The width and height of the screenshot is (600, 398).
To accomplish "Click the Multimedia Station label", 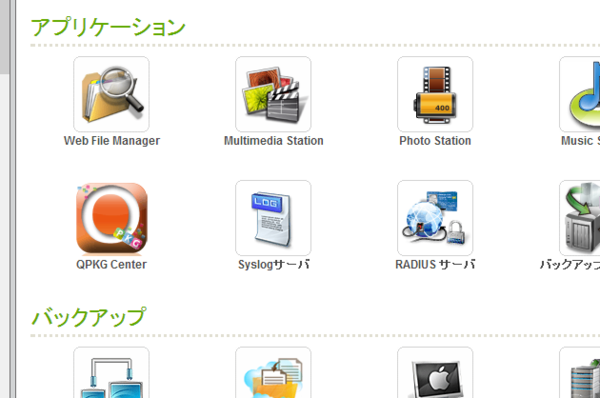I will tap(274, 141).
